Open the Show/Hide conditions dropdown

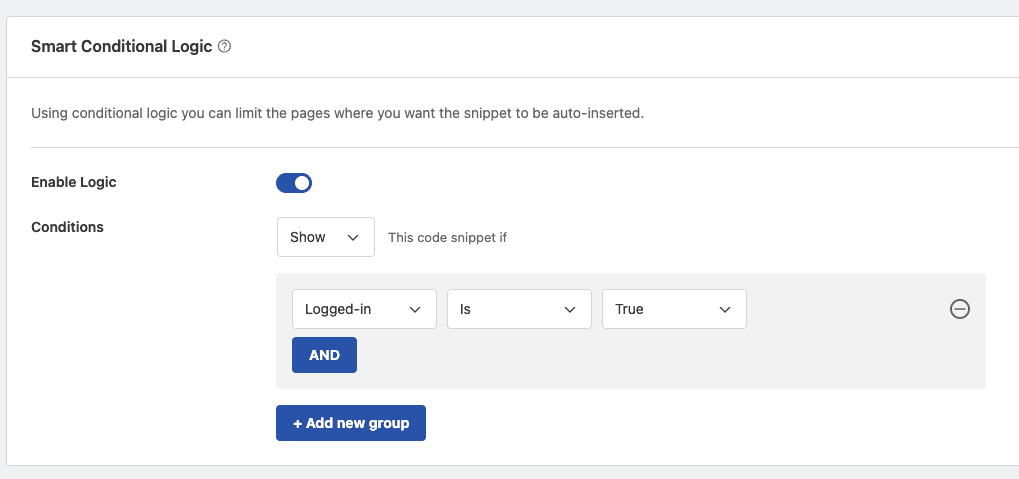pyautogui.click(x=326, y=237)
